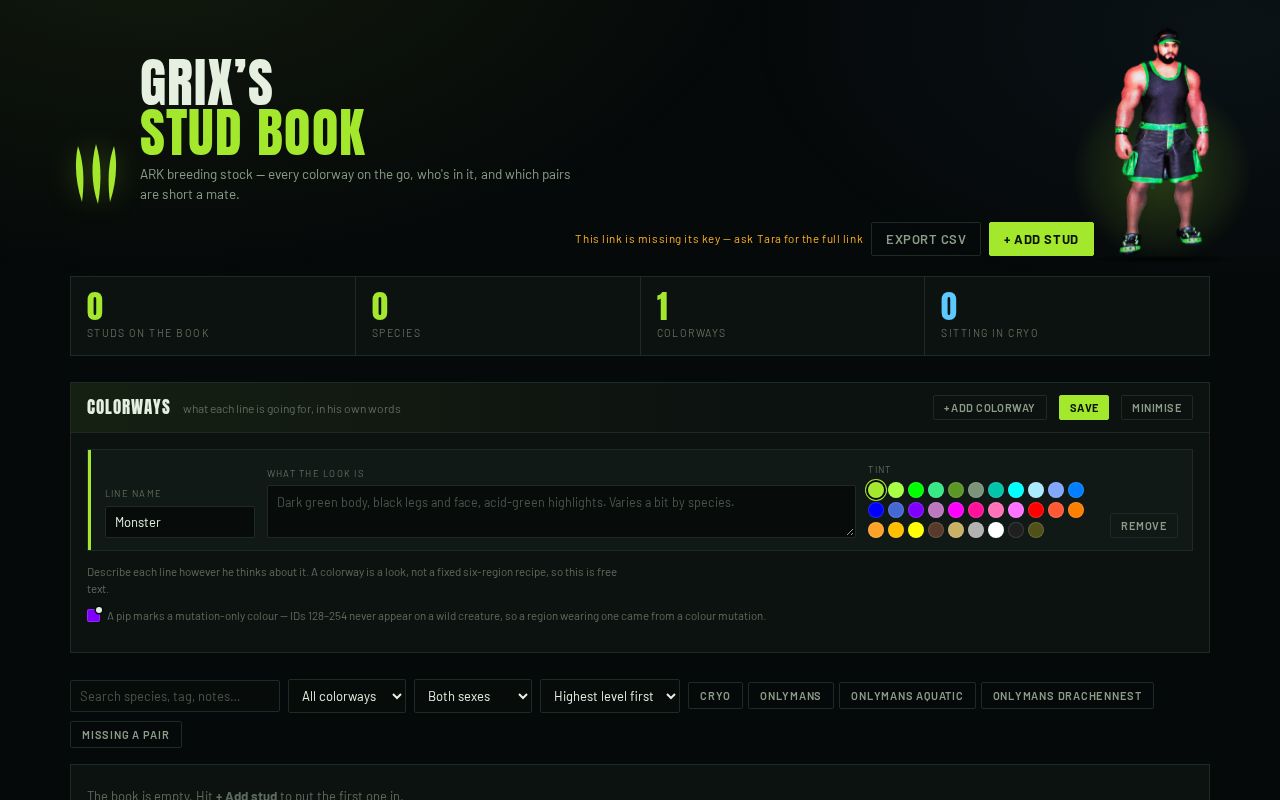This screenshot has width=1280, height=800.
Task: Open the All colorways dropdown
Action: click(347, 696)
